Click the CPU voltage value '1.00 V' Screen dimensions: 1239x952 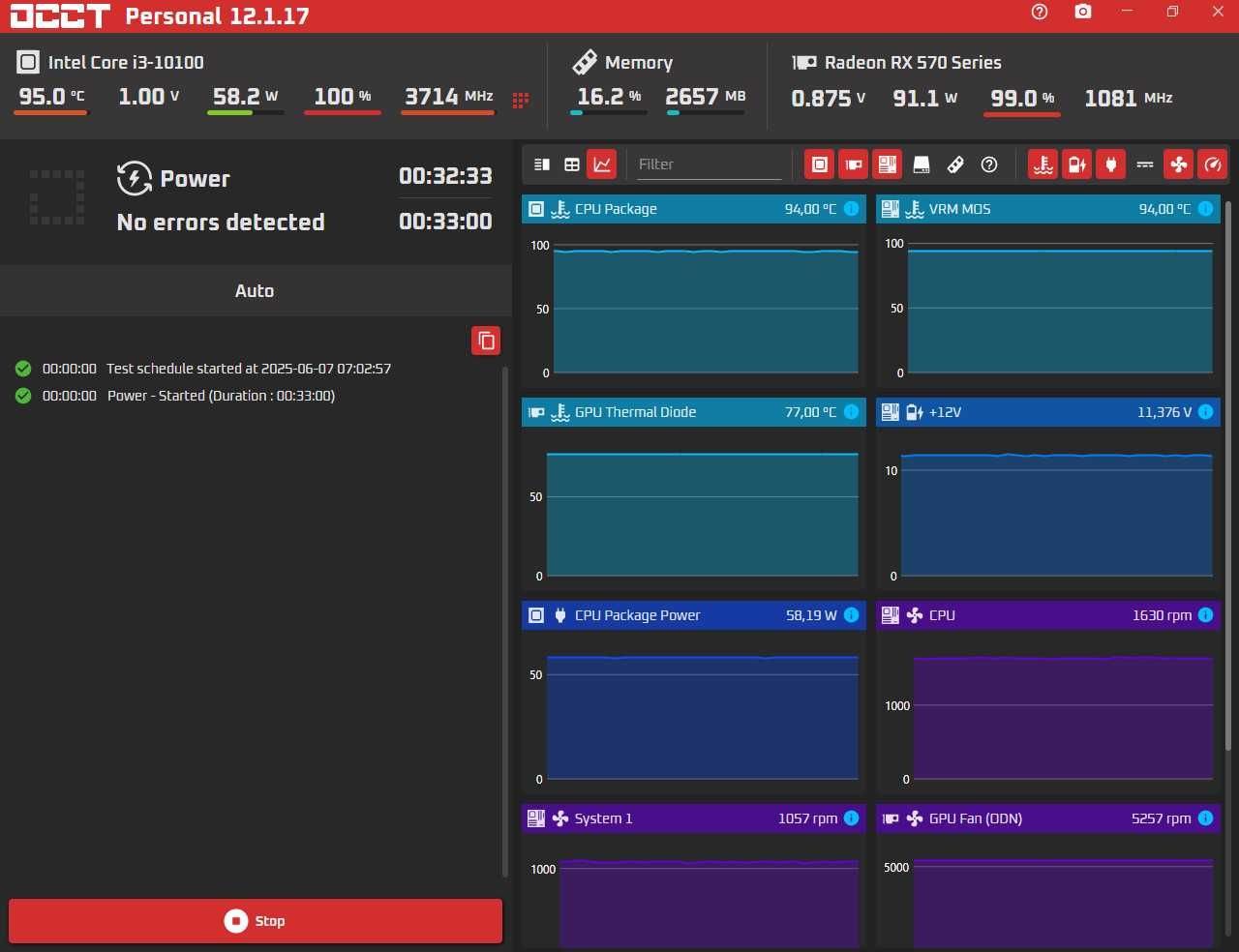click(x=149, y=97)
